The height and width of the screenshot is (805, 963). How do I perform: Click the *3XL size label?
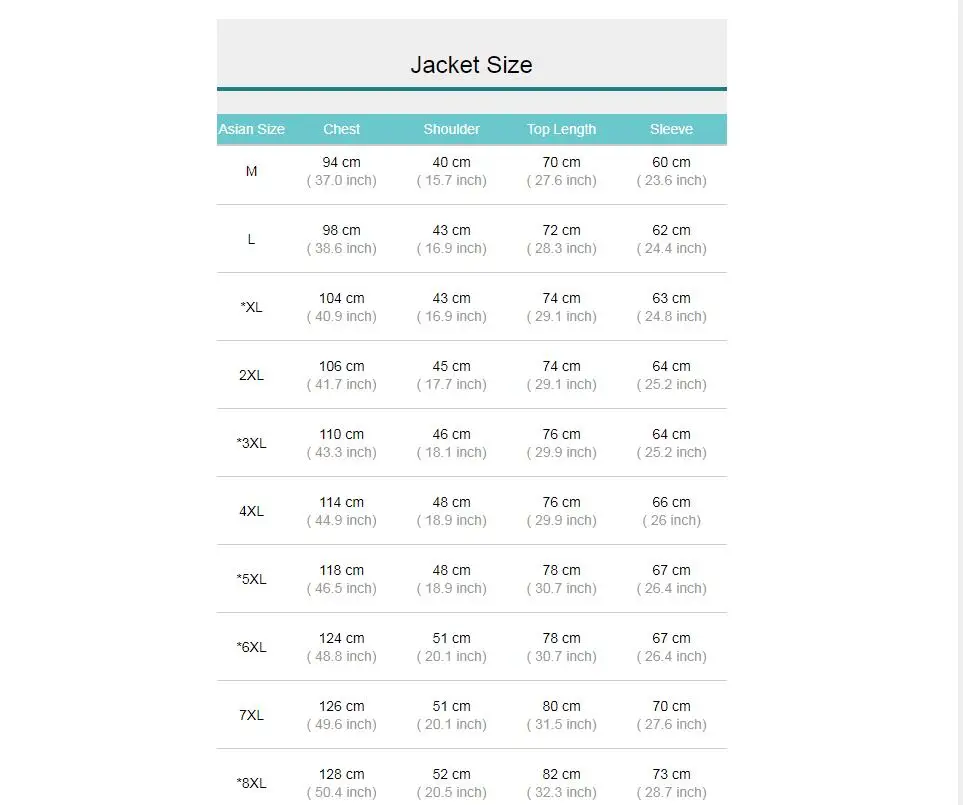pos(251,443)
